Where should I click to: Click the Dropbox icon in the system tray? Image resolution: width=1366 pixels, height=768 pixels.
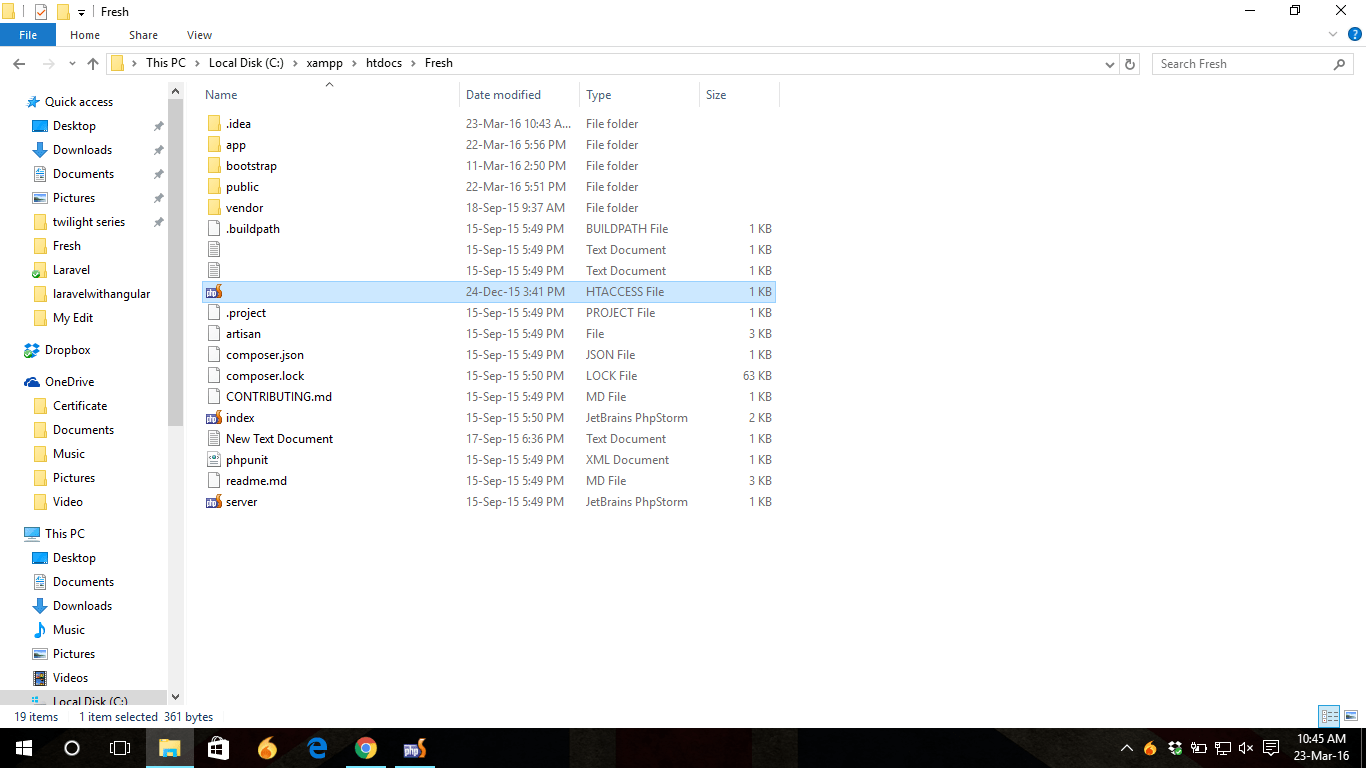[1175, 748]
